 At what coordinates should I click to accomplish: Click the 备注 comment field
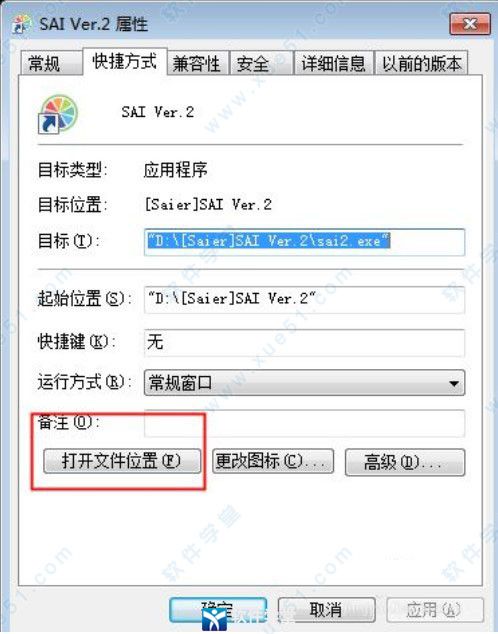coord(304,423)
